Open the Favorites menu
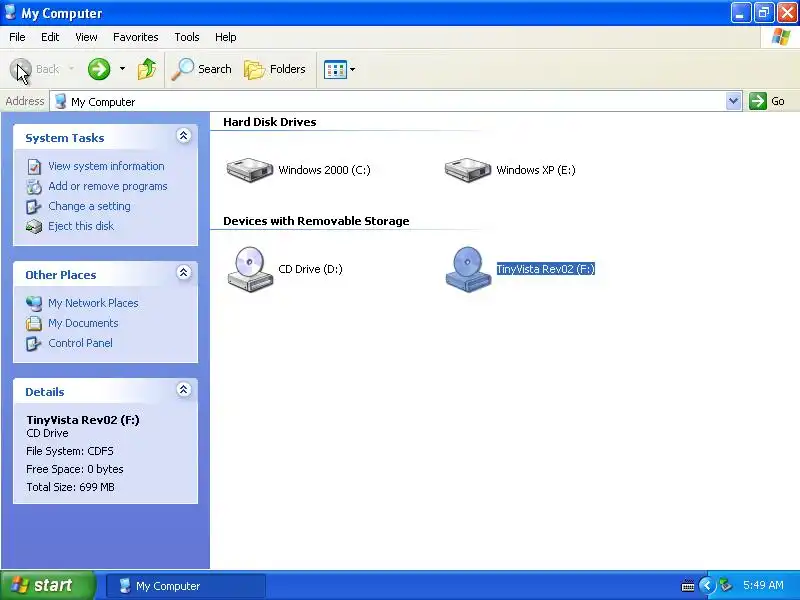Screen dimensions: 800x600 [136, 37]
